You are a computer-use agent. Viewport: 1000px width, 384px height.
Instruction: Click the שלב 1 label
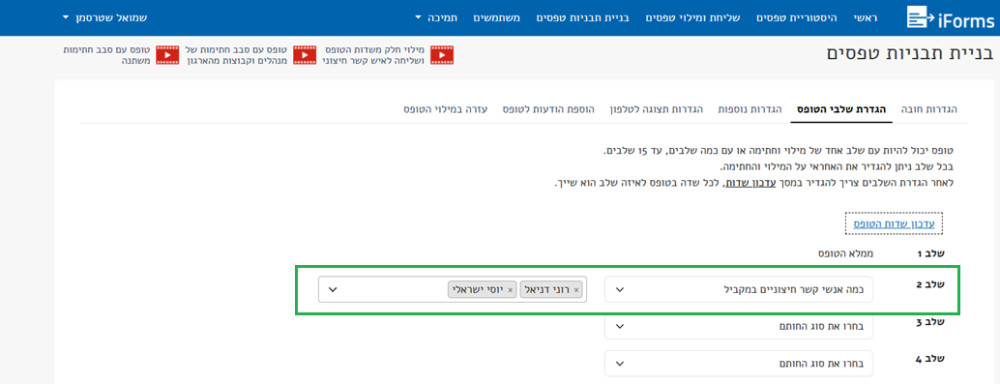coord(930,254)
